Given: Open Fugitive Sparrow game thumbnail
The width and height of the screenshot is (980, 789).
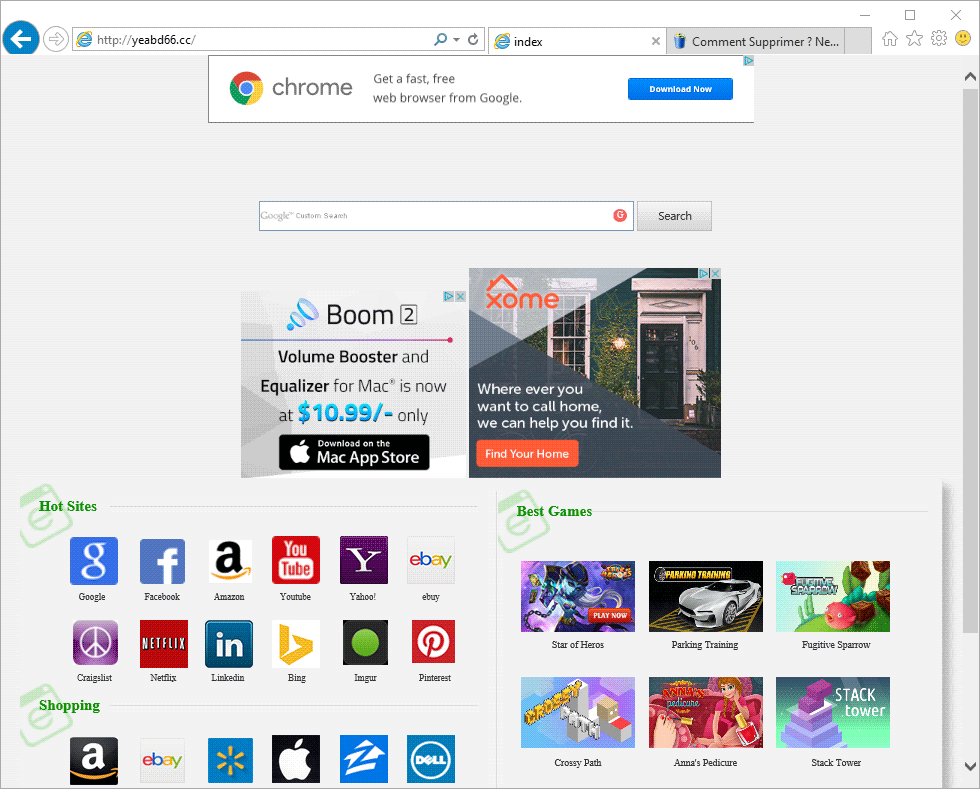Looking at the screenshot, I should point(832,596).
